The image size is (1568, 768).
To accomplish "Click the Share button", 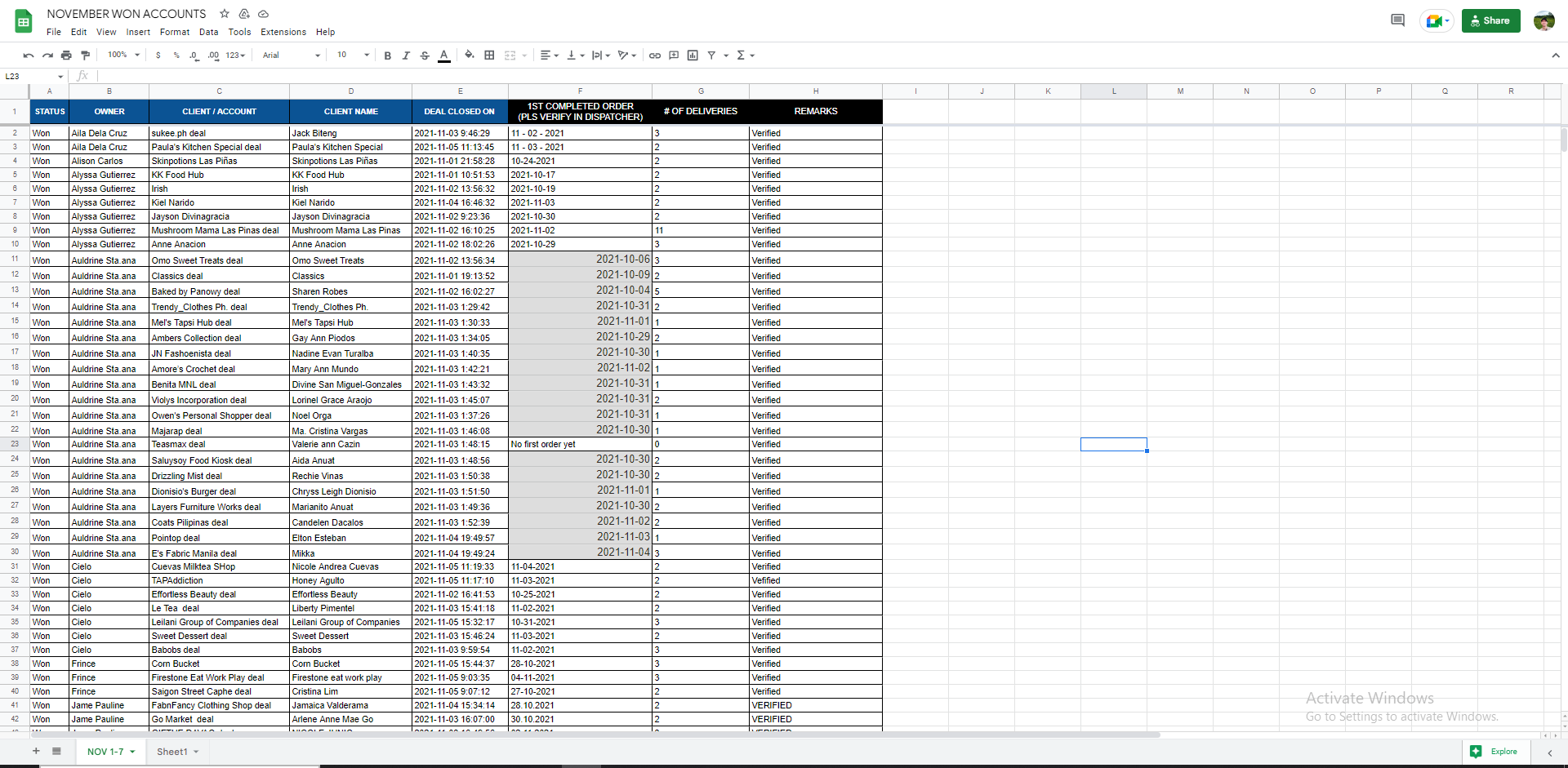I will pos(1490,20).
